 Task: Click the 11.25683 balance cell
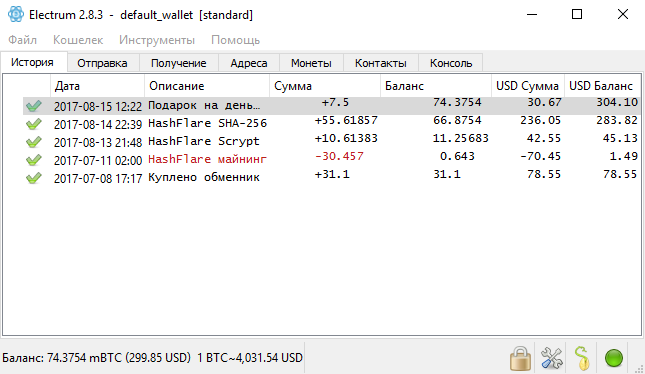[x=461, y=138]
